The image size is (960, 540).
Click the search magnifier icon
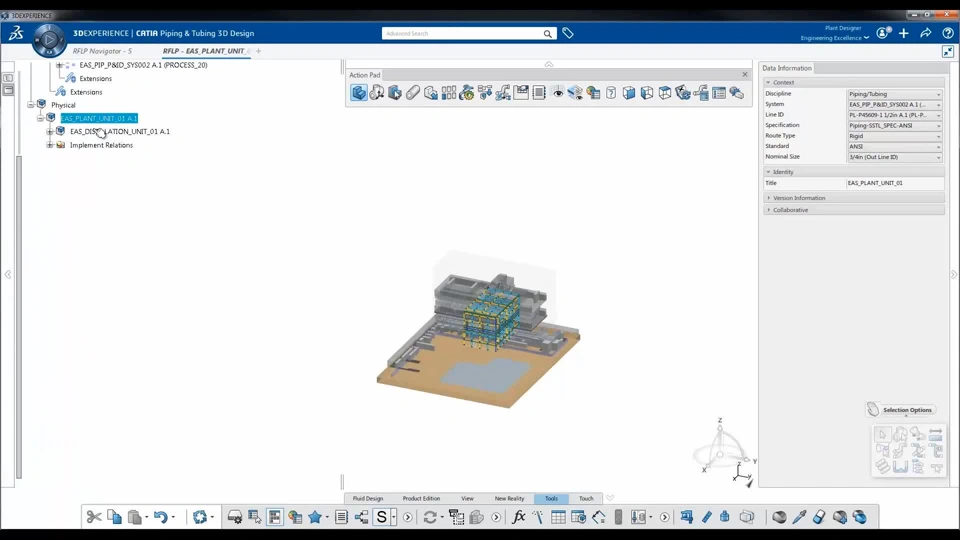547,34
